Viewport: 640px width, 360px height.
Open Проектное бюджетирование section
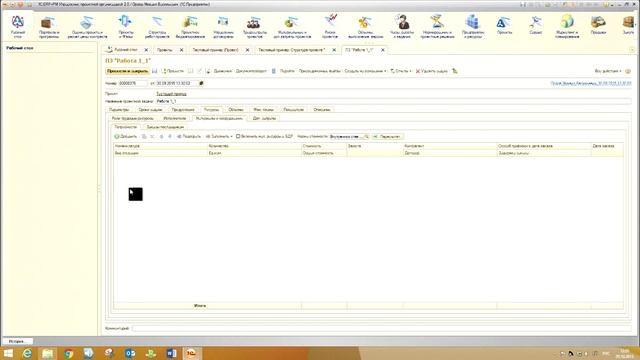click(190, 27)
